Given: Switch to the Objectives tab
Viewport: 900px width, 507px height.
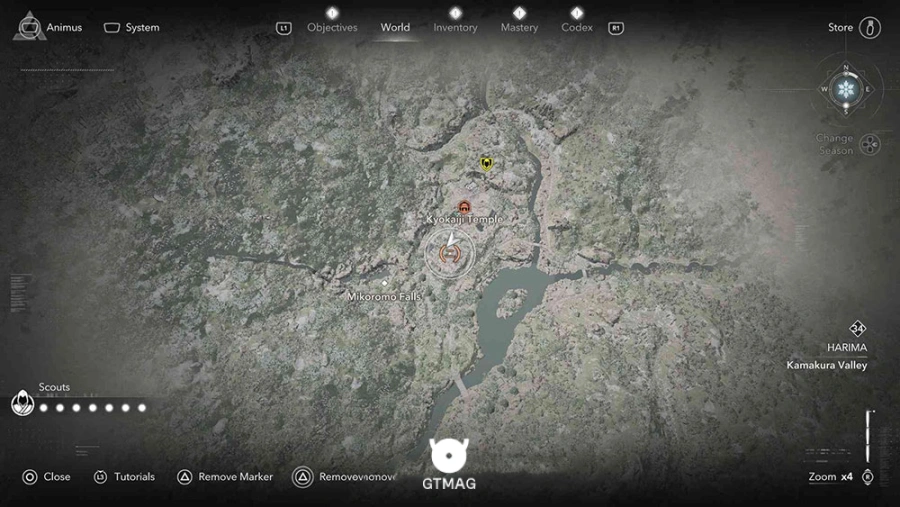Looking at the screenshot, I should [332, 27].
